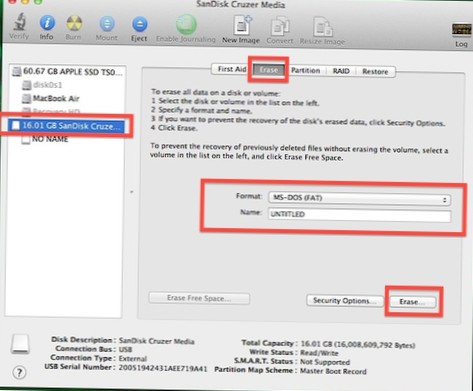The image size is (473, 391).
Task: Click Disk Description SanDisk Cruzer Media value
Action: pyautogui.click(x=156, y=341)
